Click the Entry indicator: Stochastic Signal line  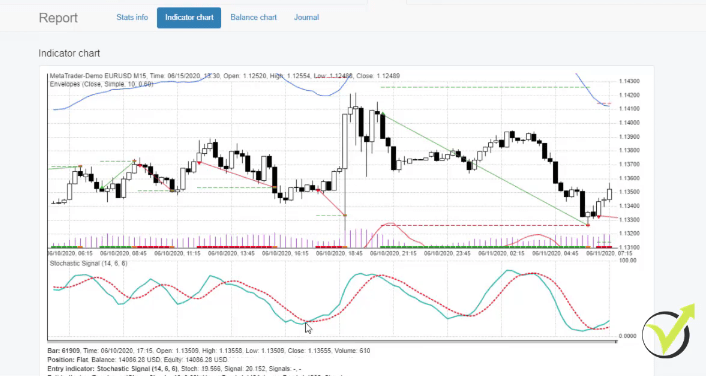click(x=174, y=368)
